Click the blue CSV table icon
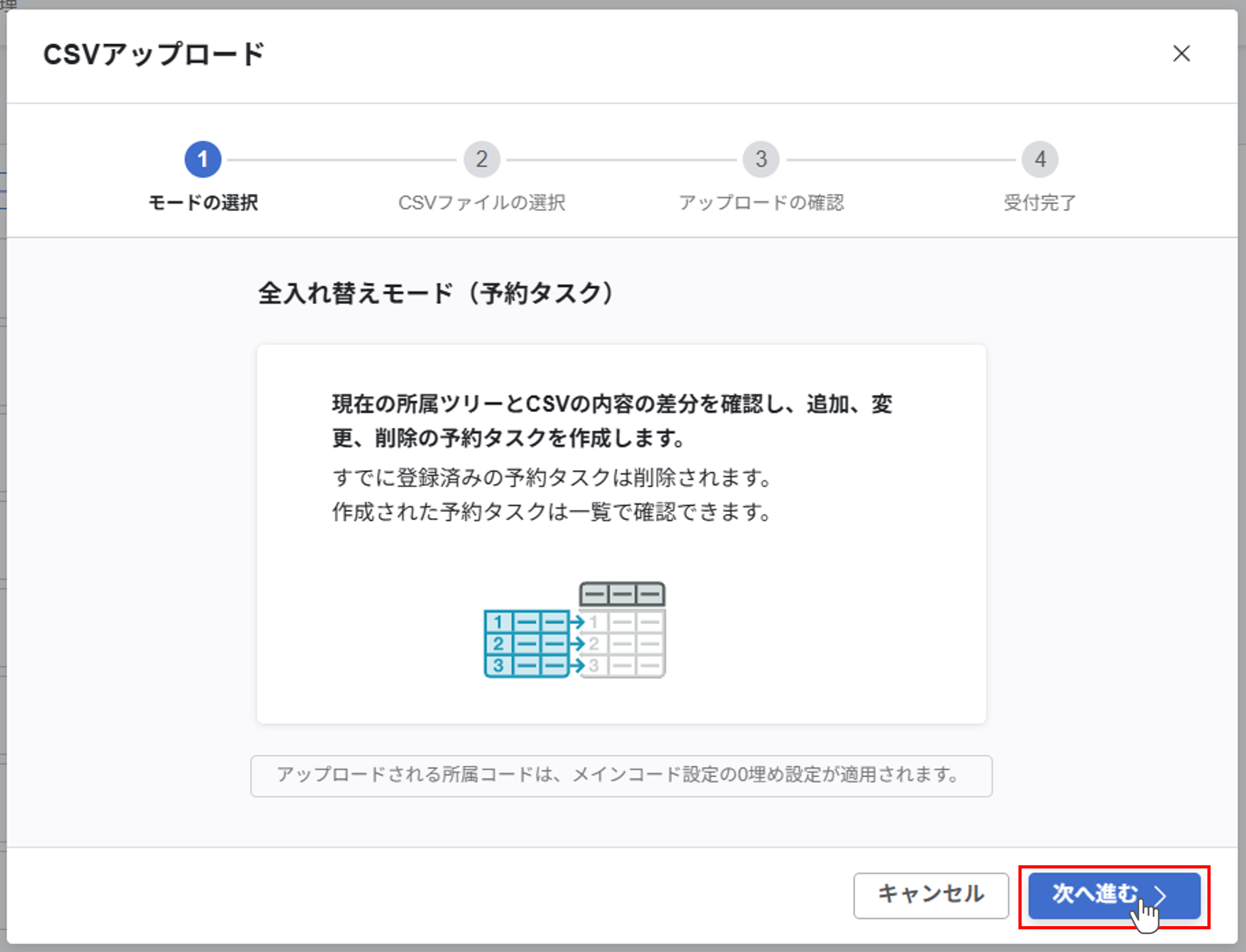 527,644
